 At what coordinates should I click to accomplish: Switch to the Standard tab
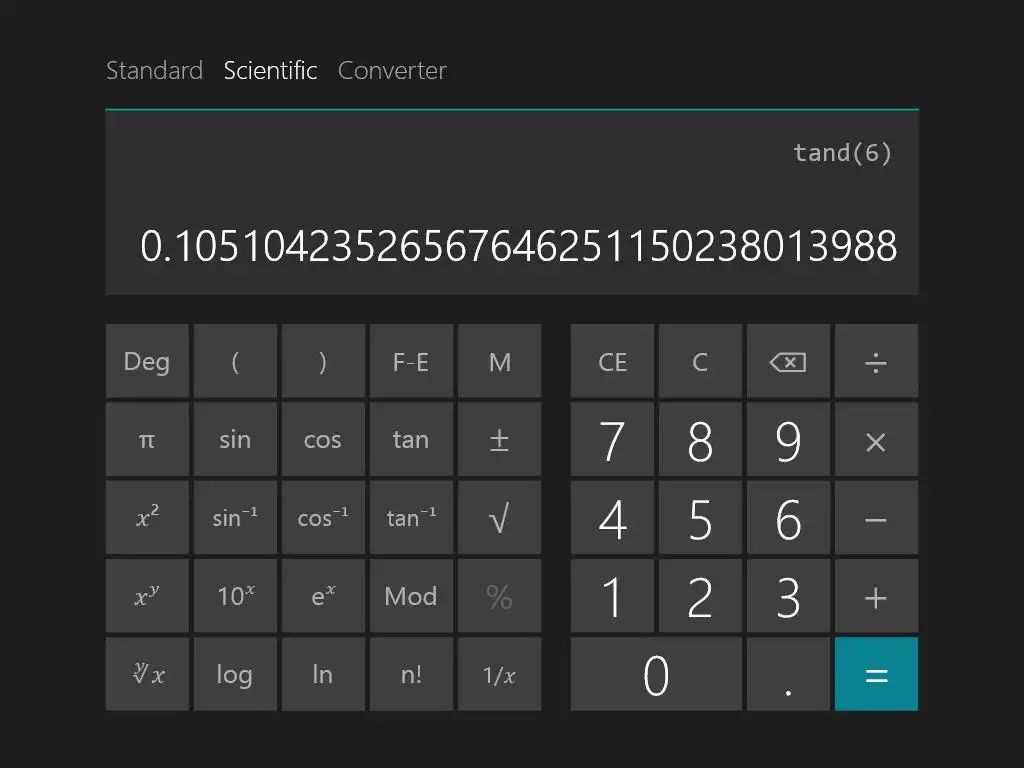pos(154,71)
